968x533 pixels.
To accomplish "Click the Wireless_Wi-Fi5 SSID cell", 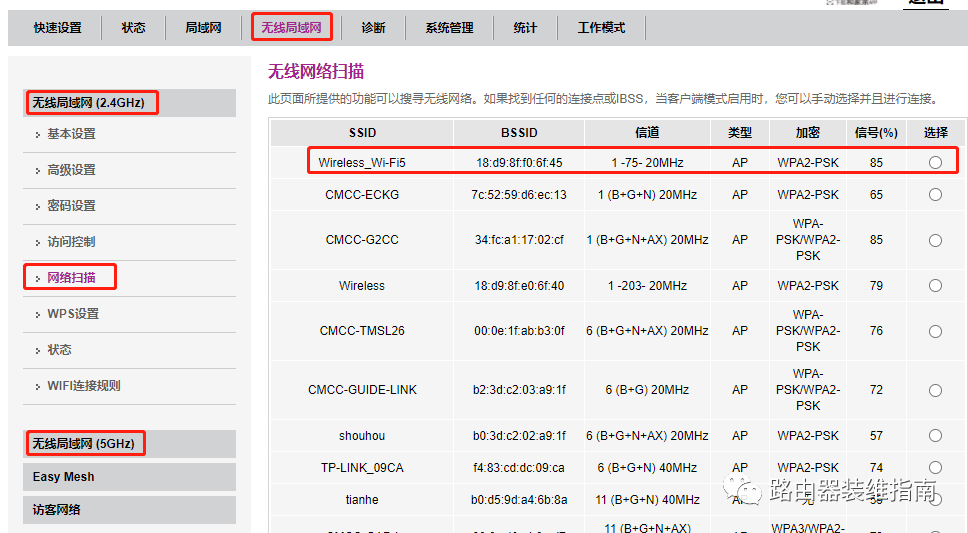I will 362,163.
